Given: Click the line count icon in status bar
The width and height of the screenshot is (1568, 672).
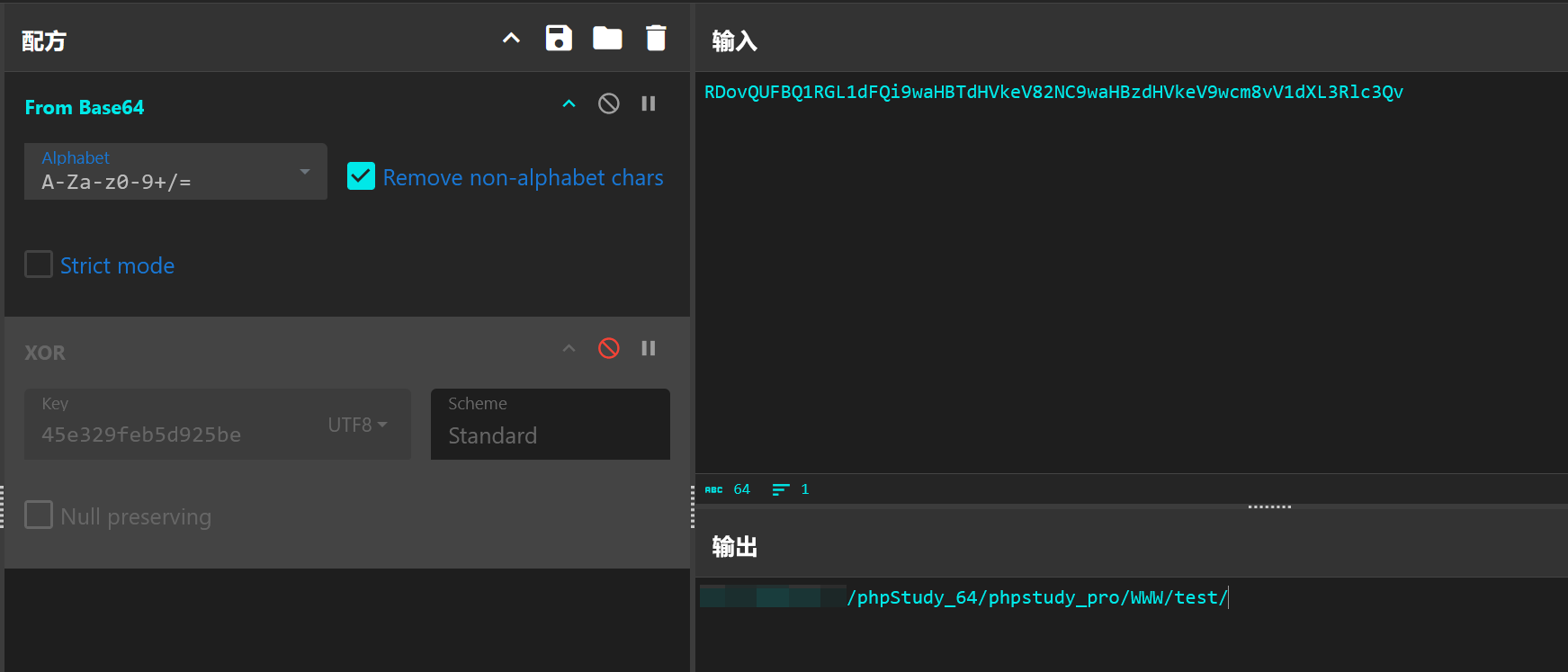Looking at the screenshot, I should coord(780,489).
